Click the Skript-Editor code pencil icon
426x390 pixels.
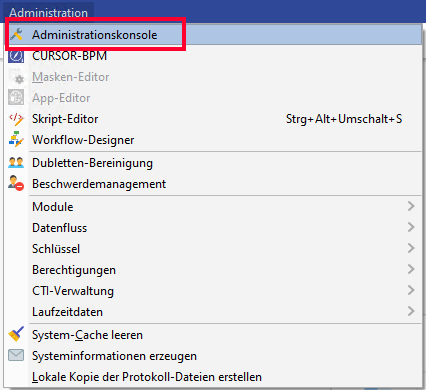(16, 119)
